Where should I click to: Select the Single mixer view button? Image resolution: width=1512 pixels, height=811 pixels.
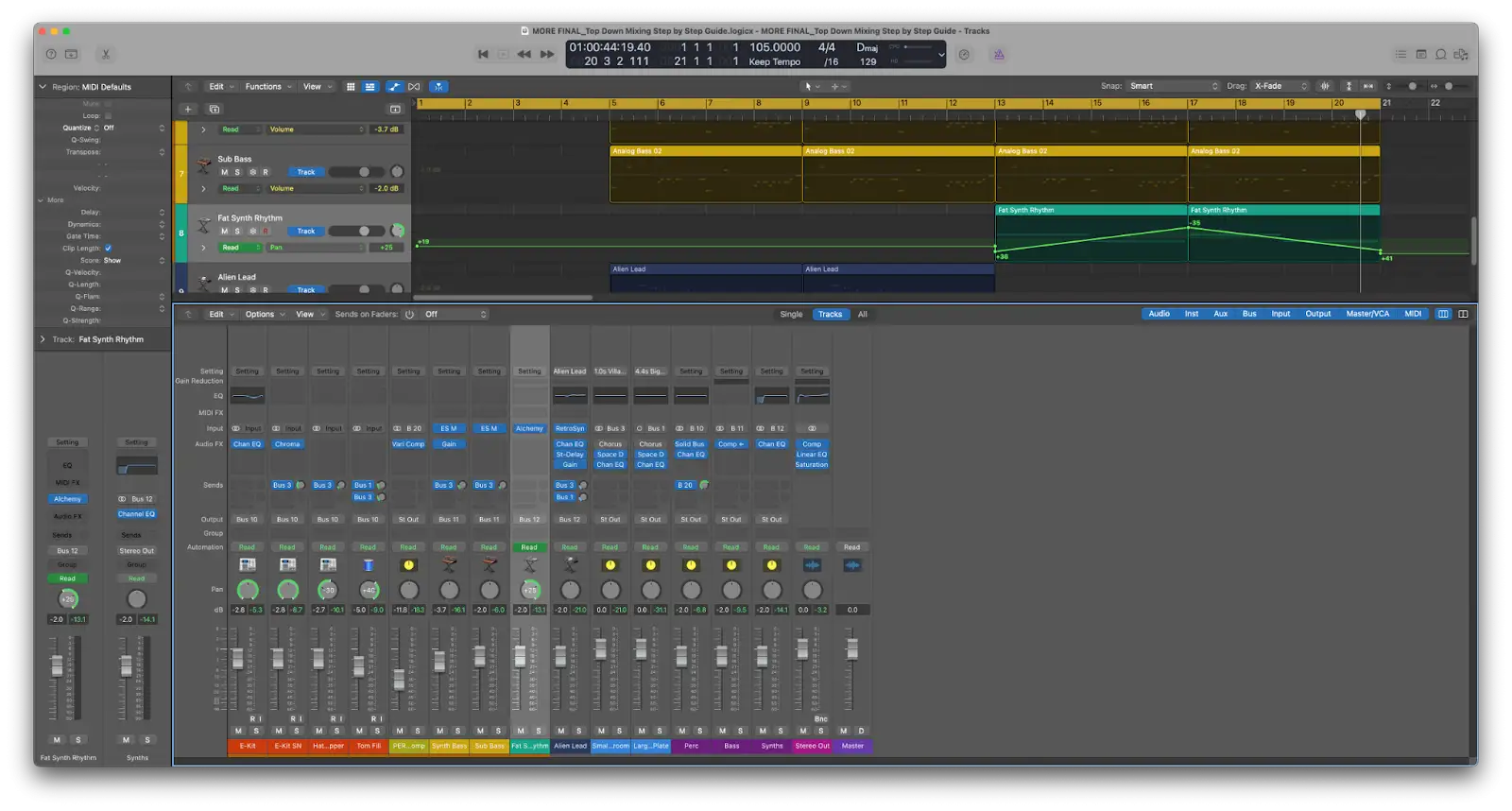click(x=791, y=315)
